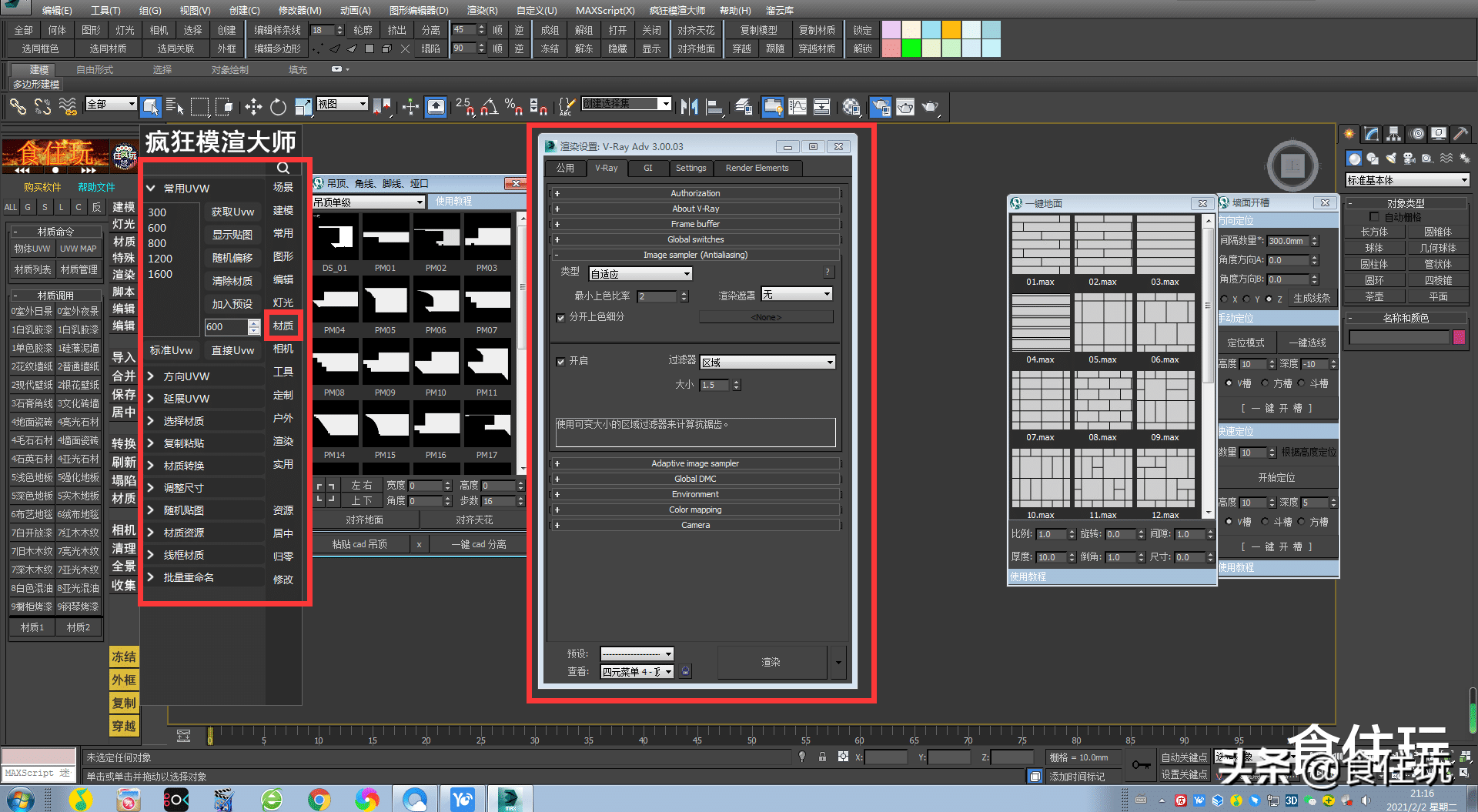The width and height of the screenshot is (1478, 812).
Task: Click the search magnifier in plugin panel
Action: 283,168
